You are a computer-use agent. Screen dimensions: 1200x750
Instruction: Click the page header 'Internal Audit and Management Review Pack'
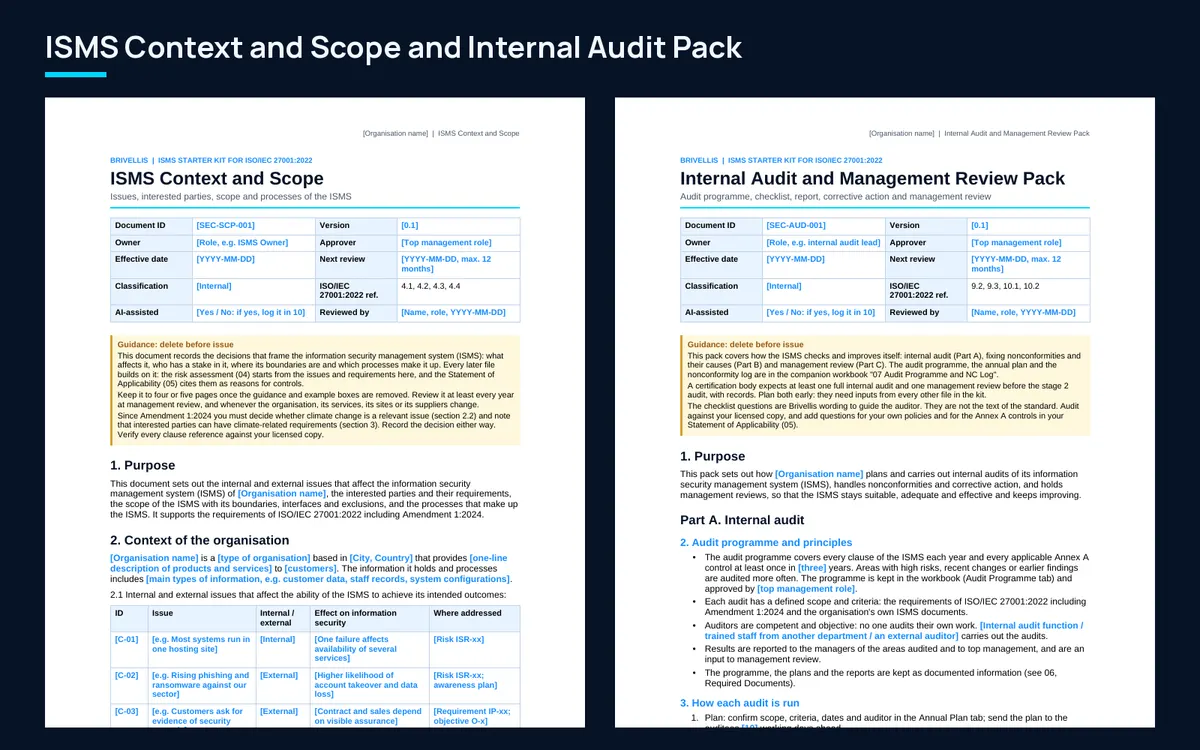[1017, 133]
